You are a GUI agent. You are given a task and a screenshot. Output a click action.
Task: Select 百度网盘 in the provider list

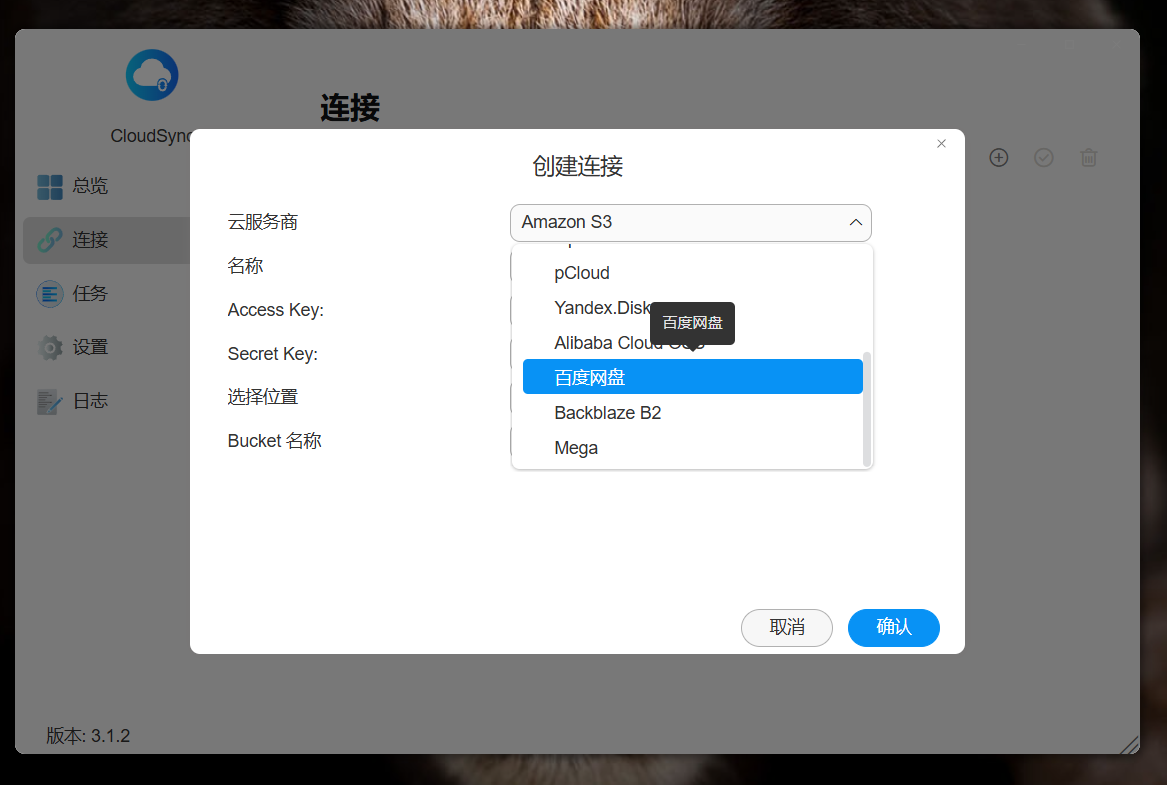coord(692,377)
